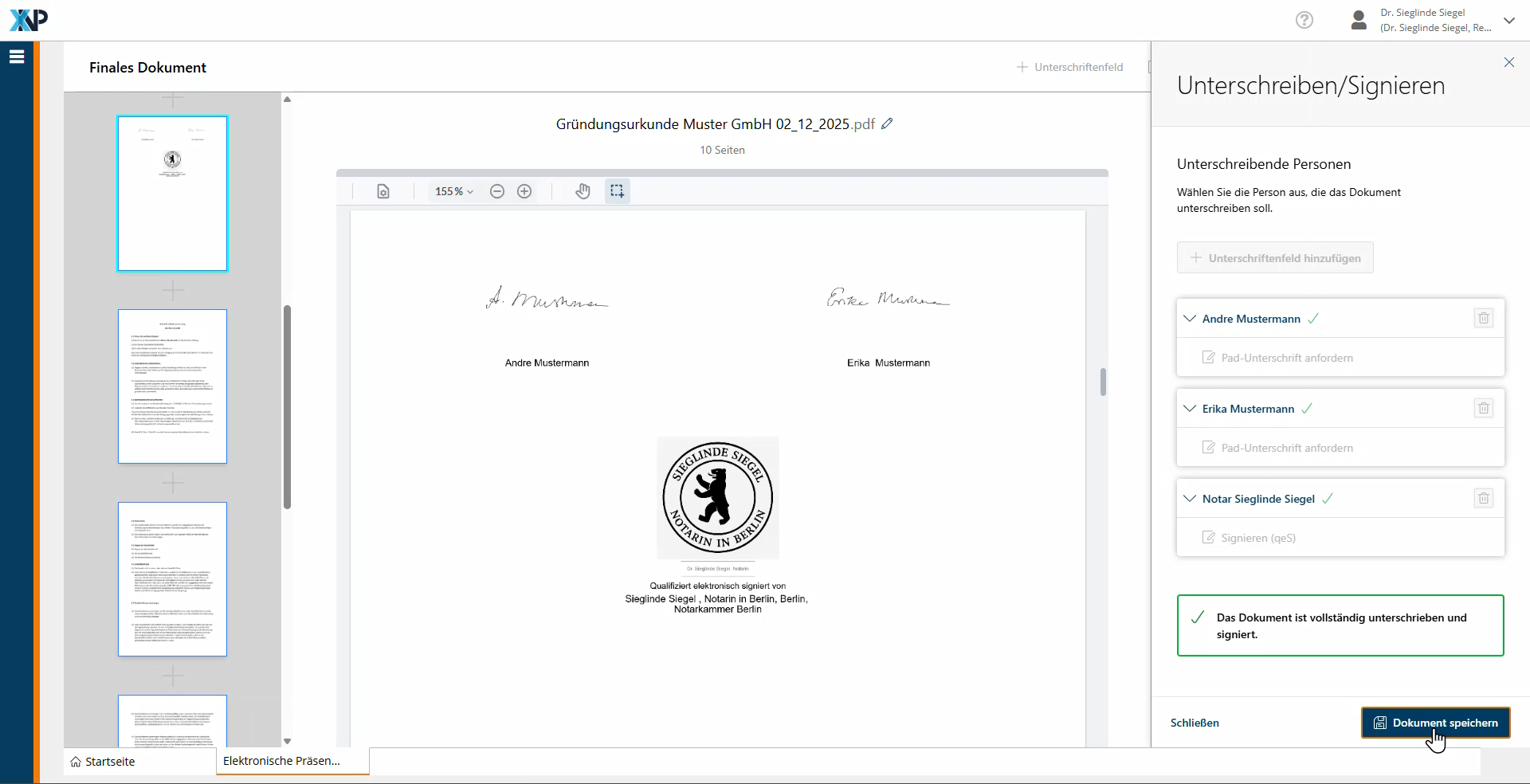Viewport: 1530px width, 784px height.
Task: Open the hamburger menu in left sidebar
Action: pyautogui.click(x=17, y=57)
